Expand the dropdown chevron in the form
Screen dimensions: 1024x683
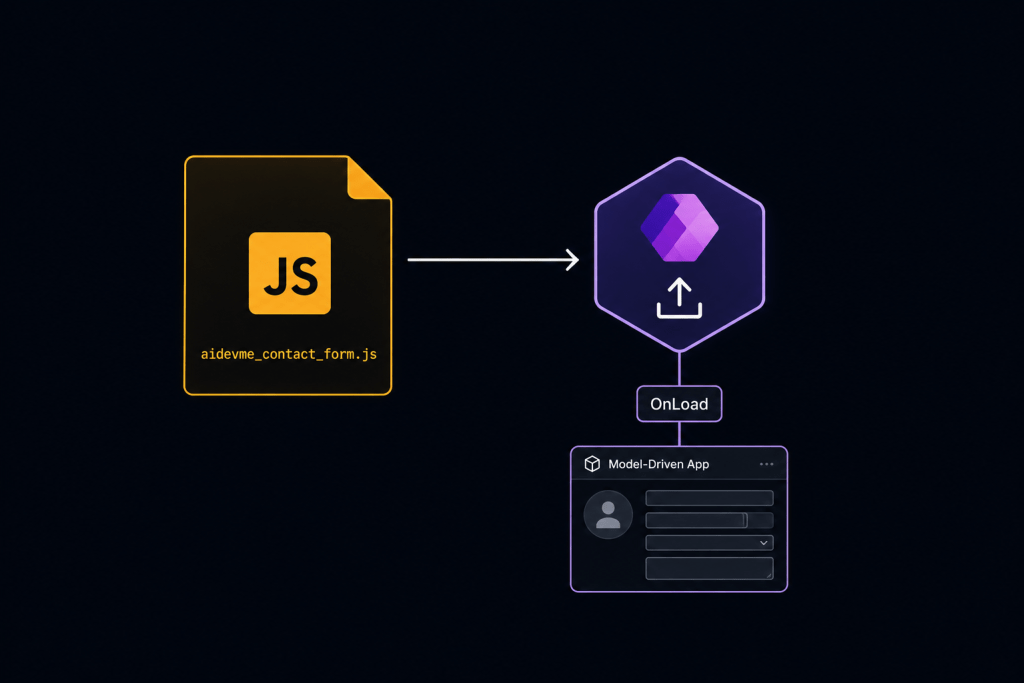[x=763, y=543]
